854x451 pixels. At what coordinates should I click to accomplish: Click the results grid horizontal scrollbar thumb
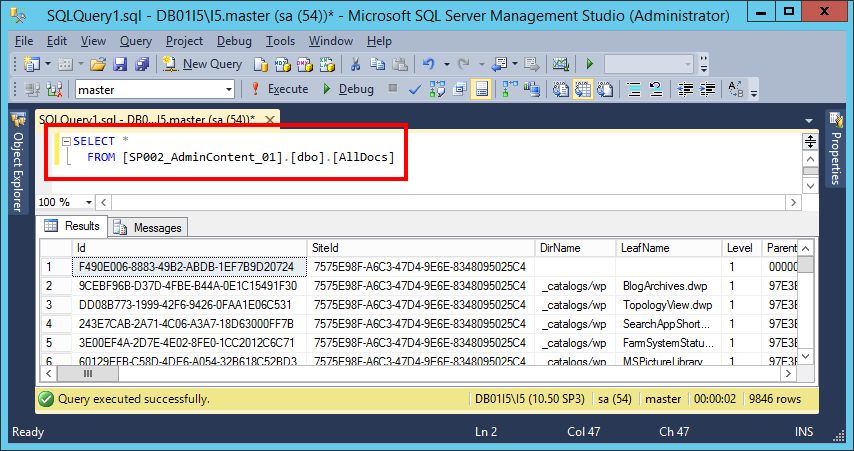(x=88, y=374)
